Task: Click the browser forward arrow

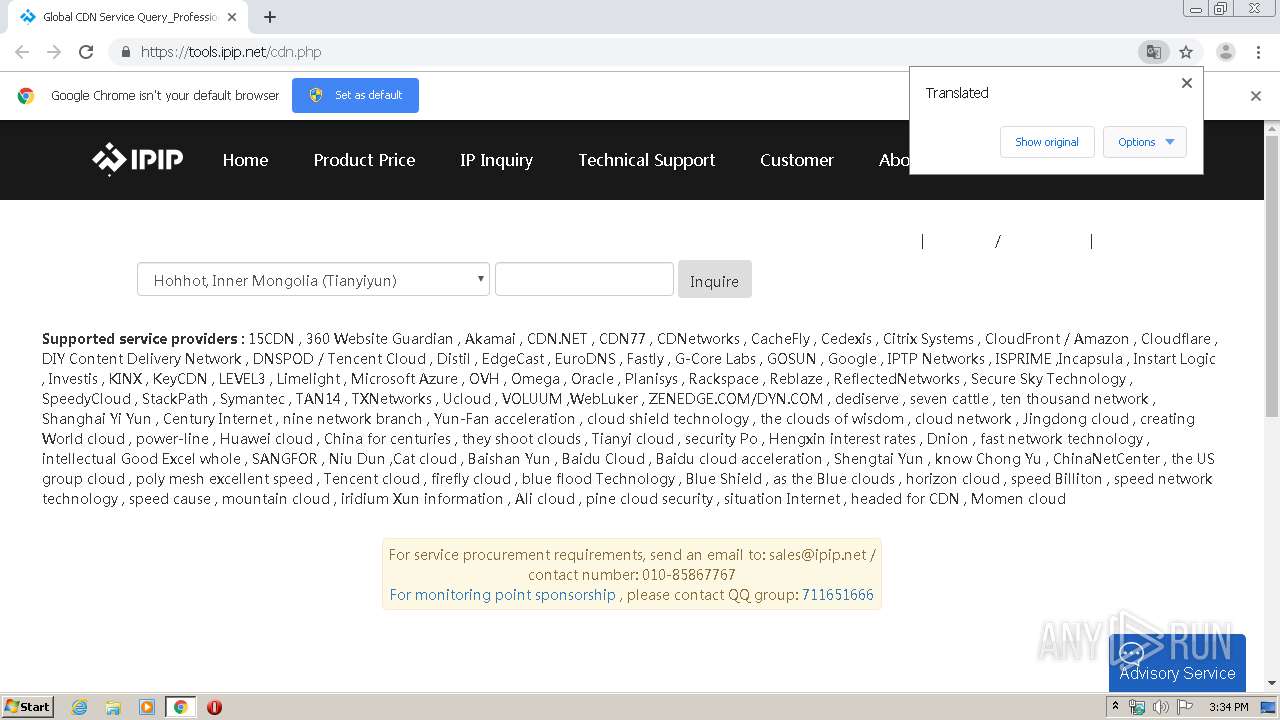Action: 54,52
